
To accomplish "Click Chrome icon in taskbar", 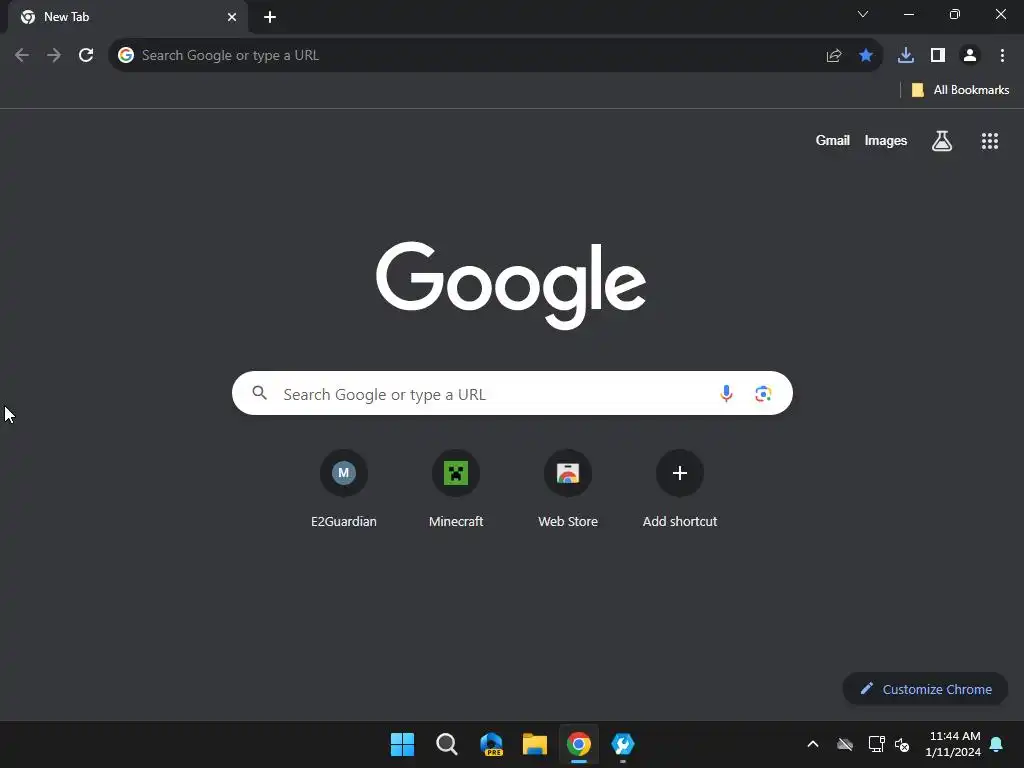I will click(579, 744).
